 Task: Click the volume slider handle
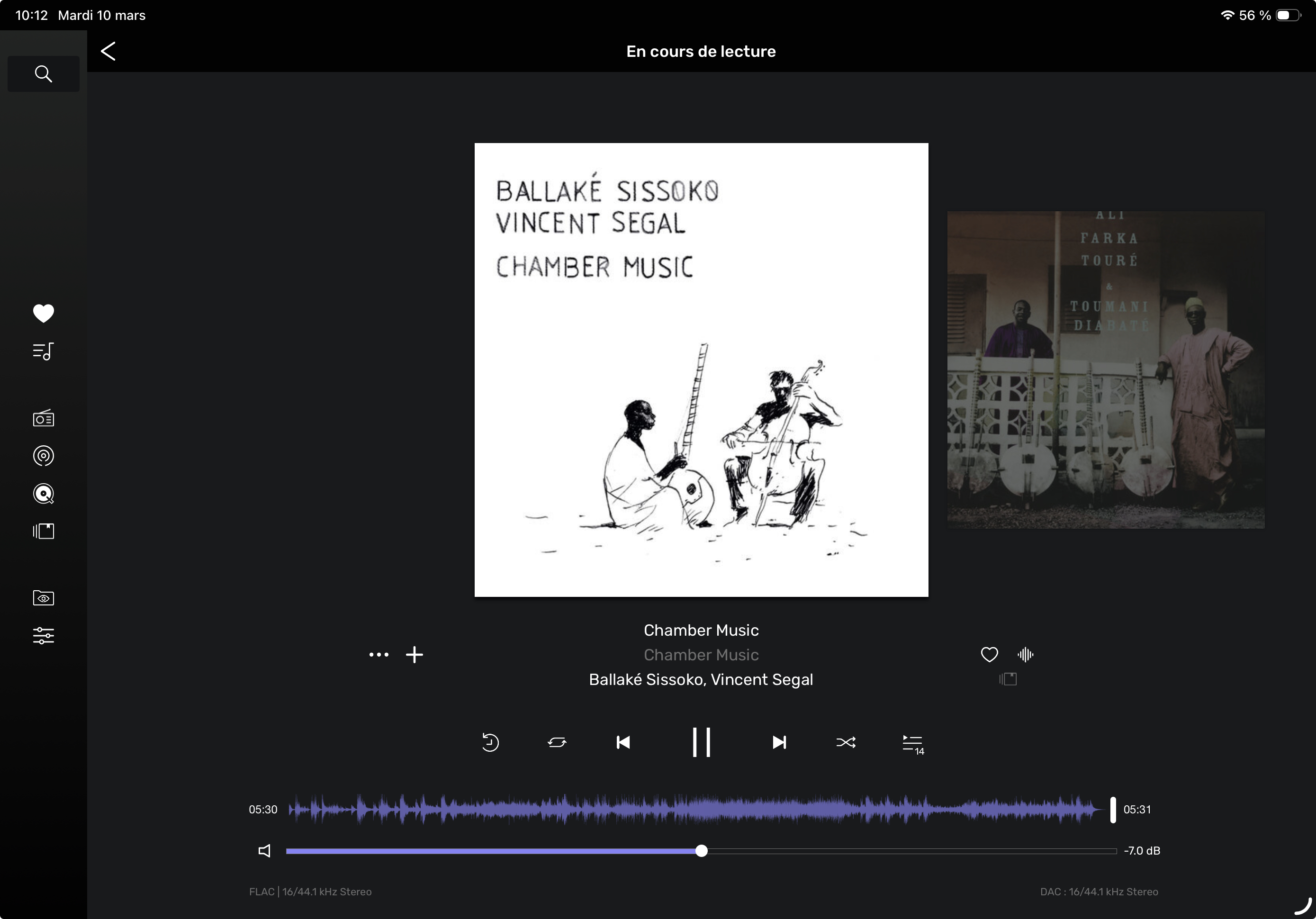pos(702,851)
